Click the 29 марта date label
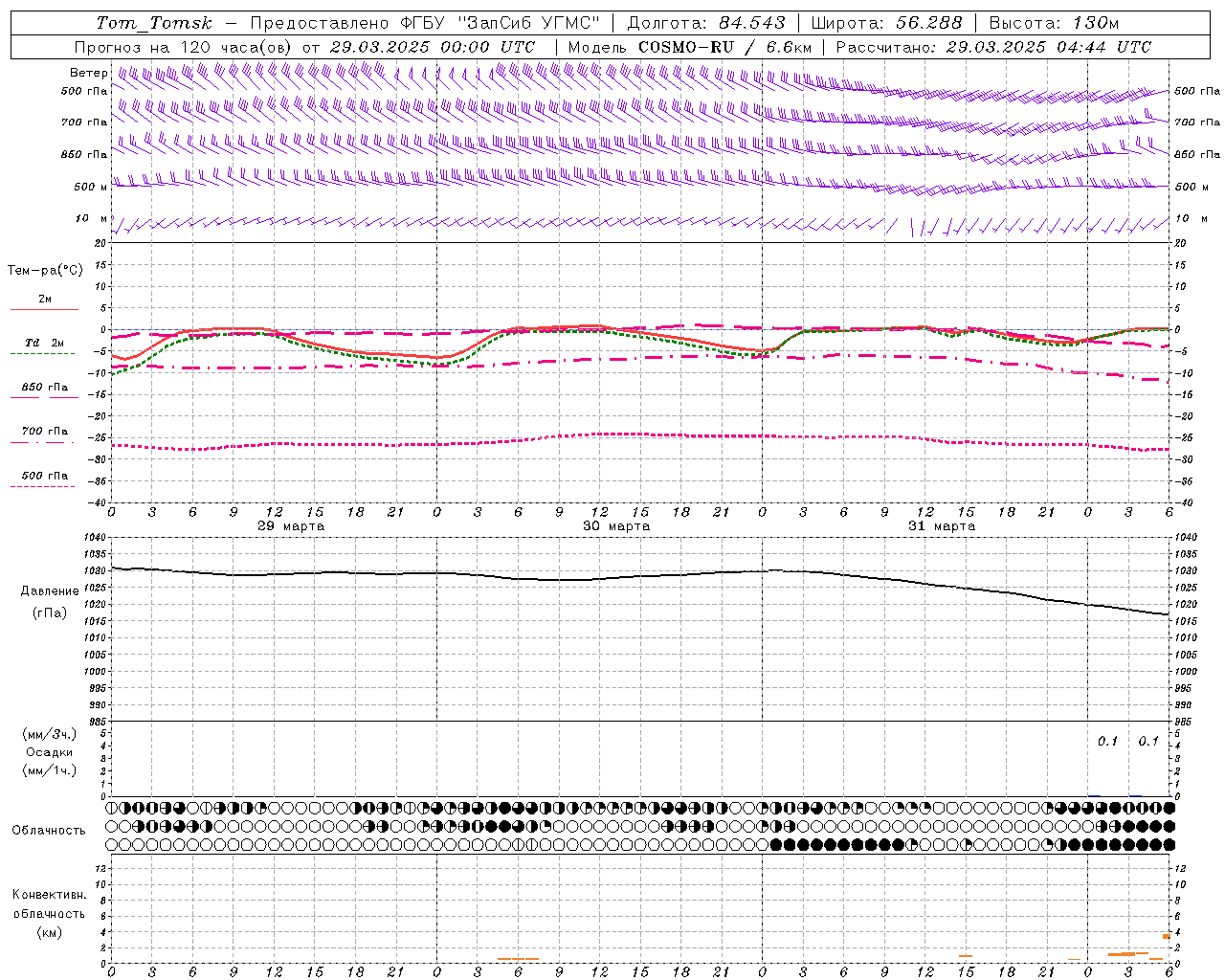This screenshot has height=980, width=1225. (x=291, y=526)
